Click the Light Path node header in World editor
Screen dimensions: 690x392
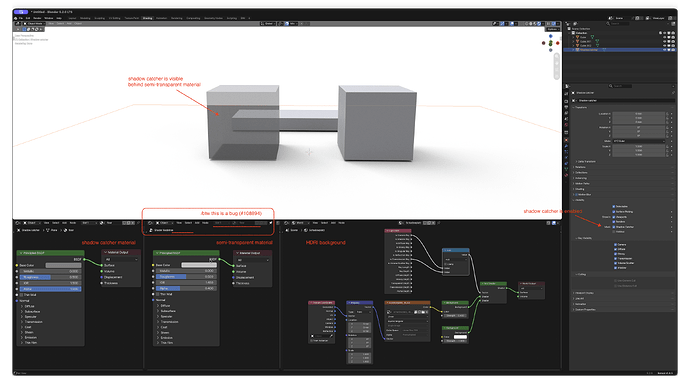tap(398, 231)
